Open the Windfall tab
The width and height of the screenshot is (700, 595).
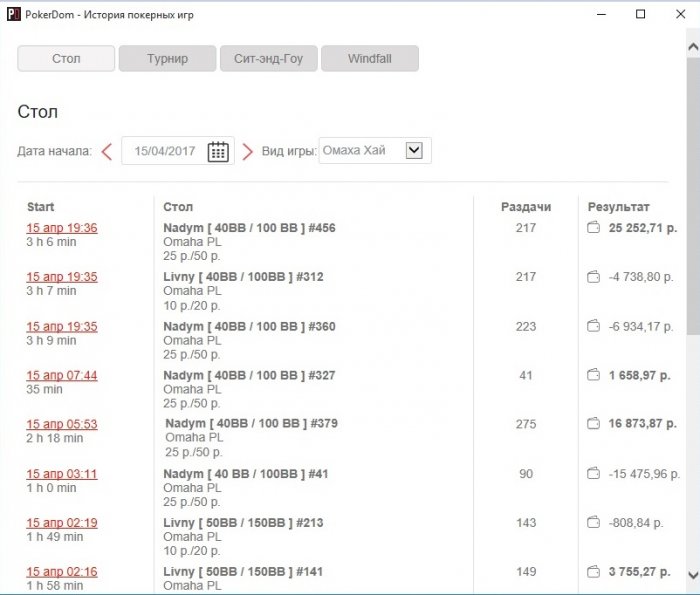[x=369, y=59]
